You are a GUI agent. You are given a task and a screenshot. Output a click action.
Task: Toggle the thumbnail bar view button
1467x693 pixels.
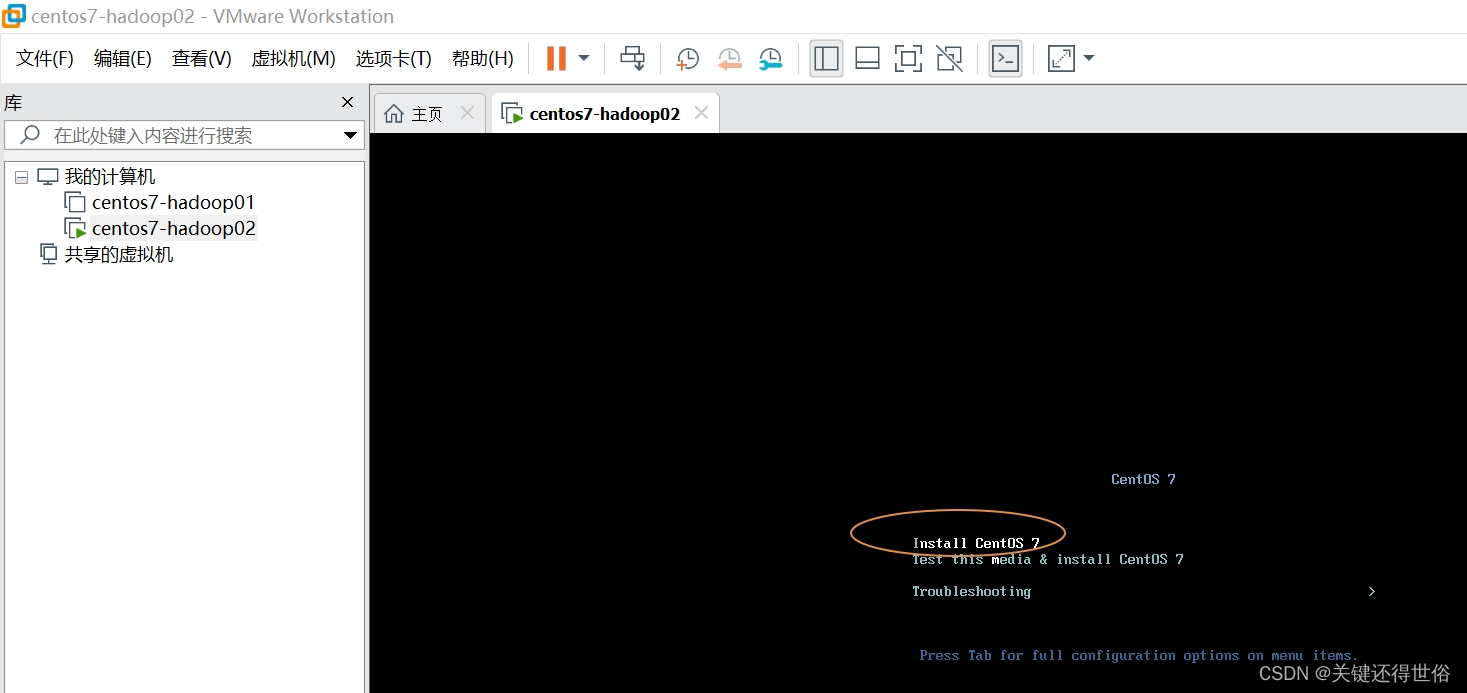(867, 59)
